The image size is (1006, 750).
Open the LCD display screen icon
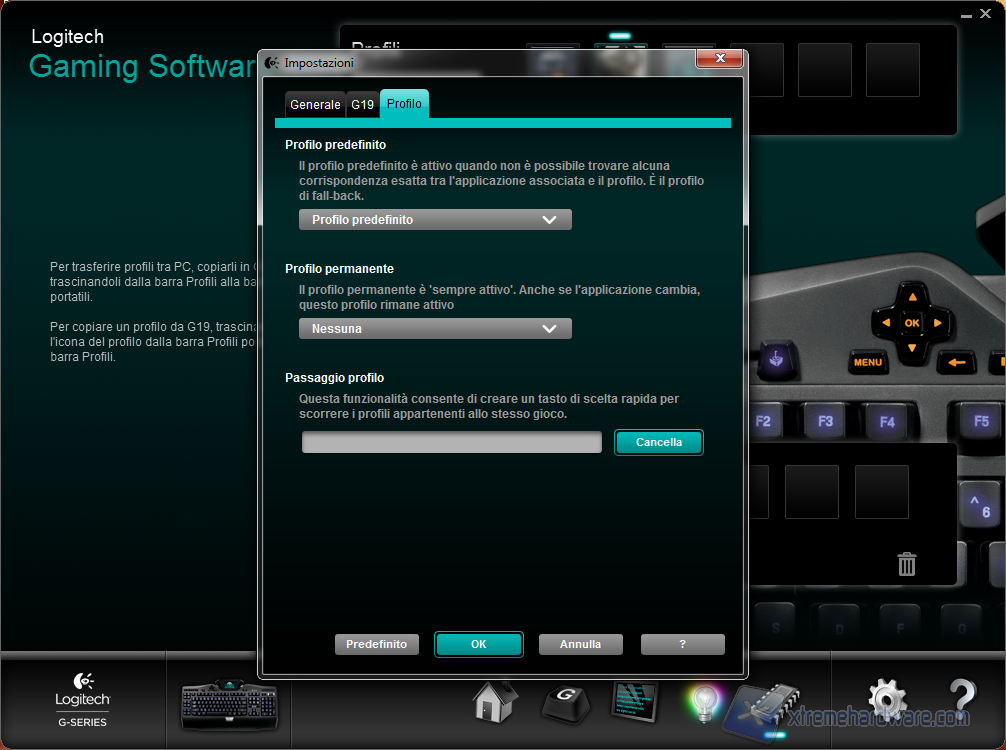point(634,702)
